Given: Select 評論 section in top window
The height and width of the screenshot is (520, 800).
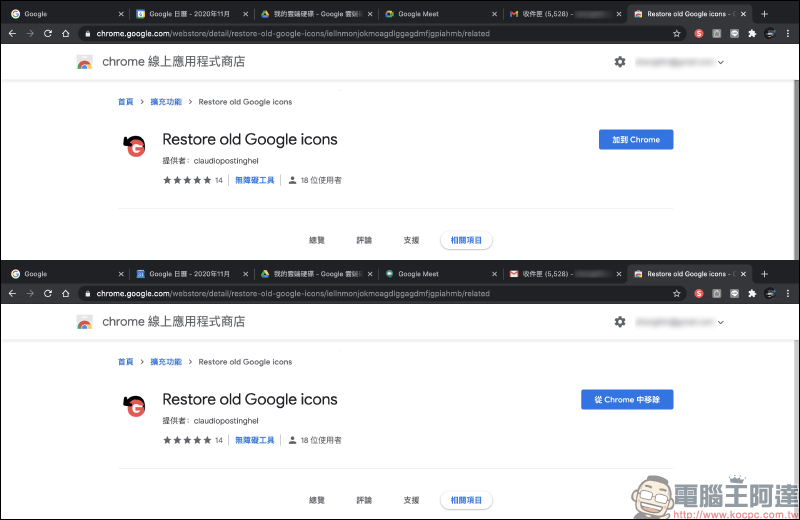Looking at the screenshot, I should tap(364, 240).
